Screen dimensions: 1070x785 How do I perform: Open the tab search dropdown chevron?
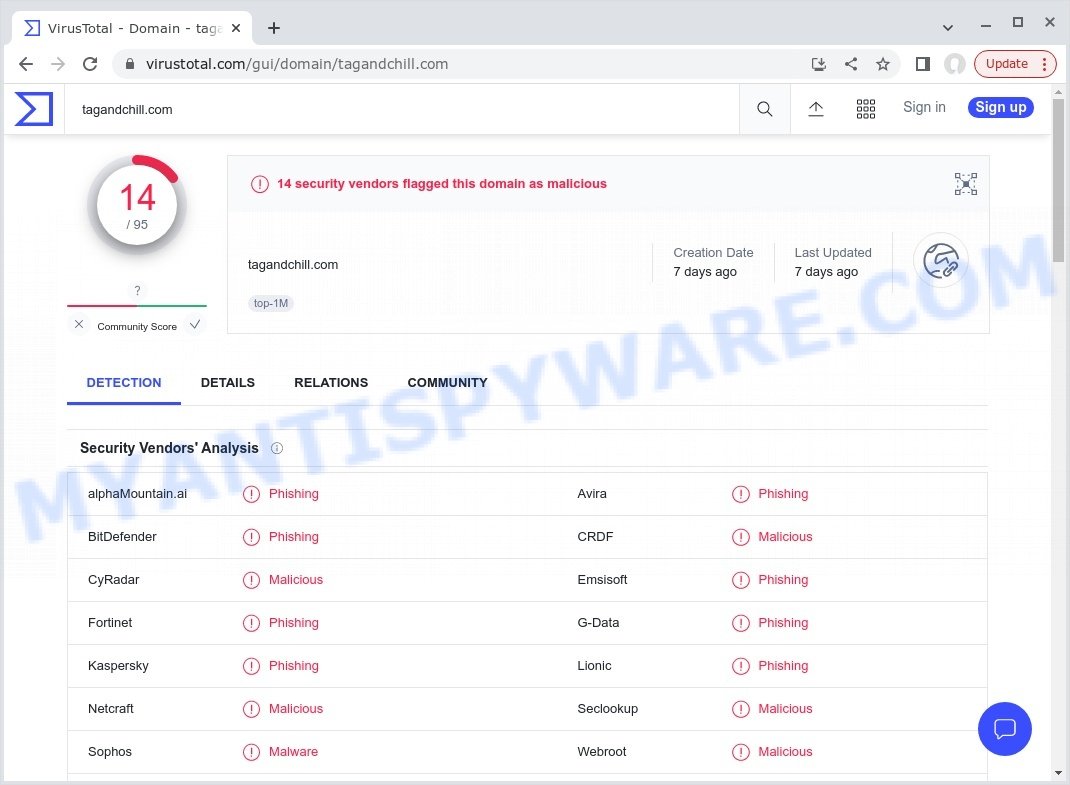point(947,28)
